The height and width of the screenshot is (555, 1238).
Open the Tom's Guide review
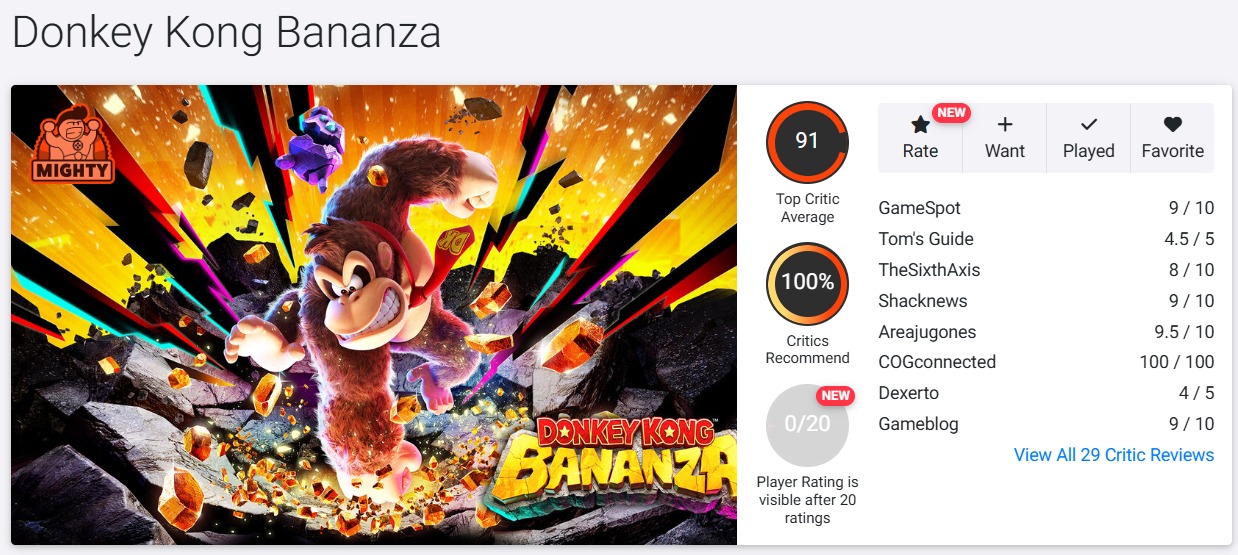[925, 239]
